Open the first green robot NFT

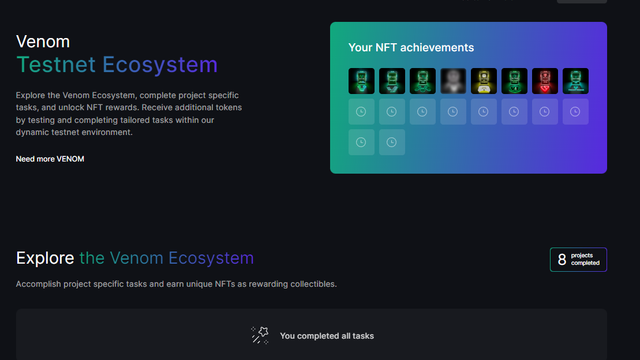point(361,81)
